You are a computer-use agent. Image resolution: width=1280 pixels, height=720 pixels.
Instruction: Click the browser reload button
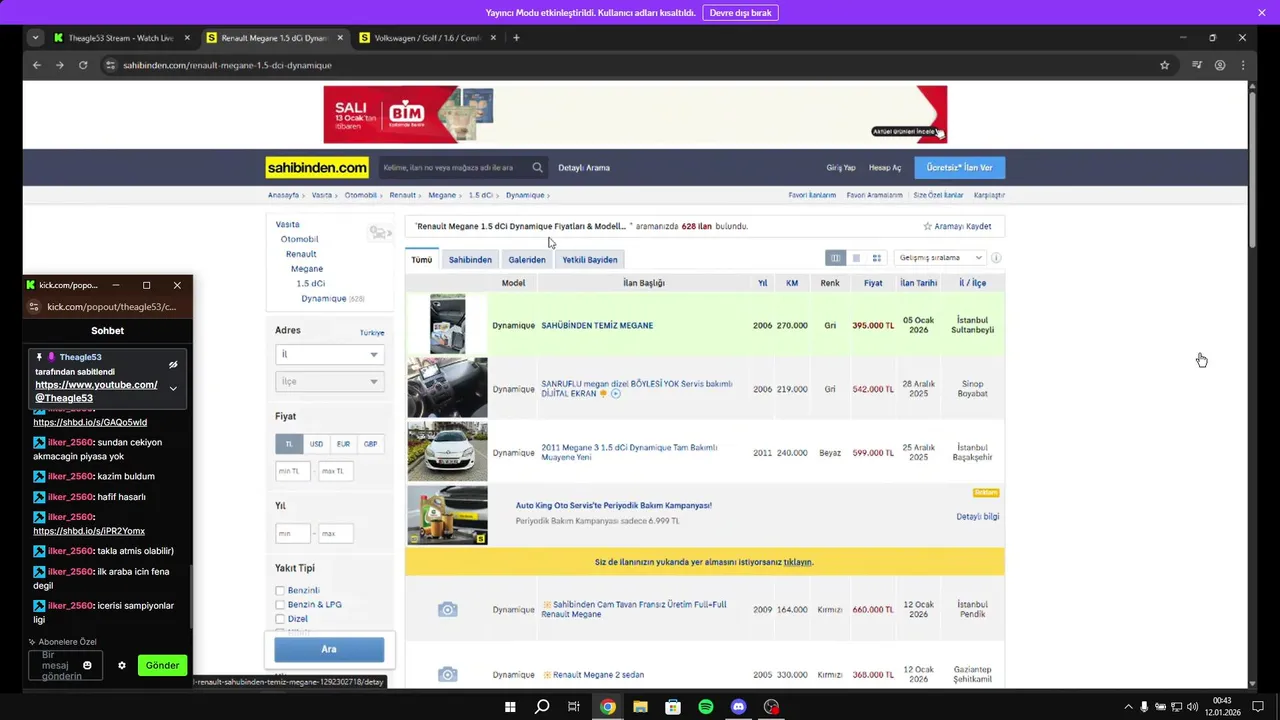tap(83, 65)
